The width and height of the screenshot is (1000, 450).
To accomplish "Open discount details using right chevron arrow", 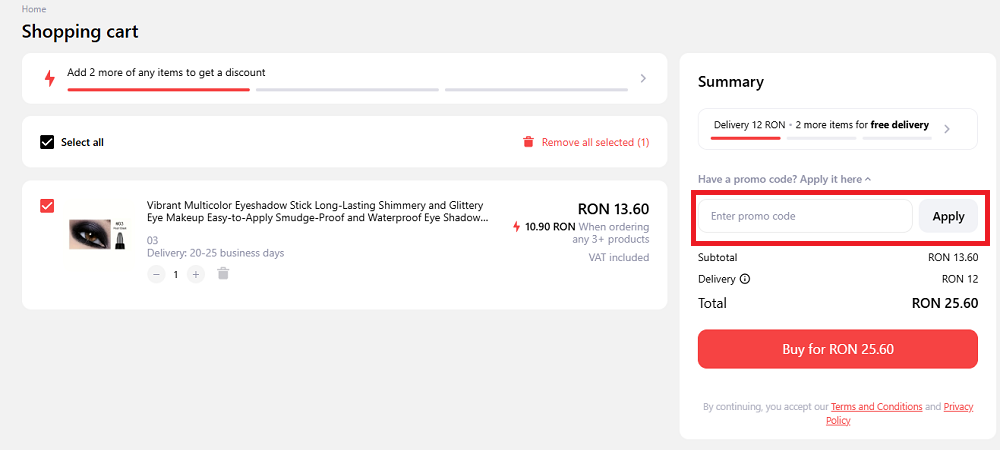I will 643,78.
